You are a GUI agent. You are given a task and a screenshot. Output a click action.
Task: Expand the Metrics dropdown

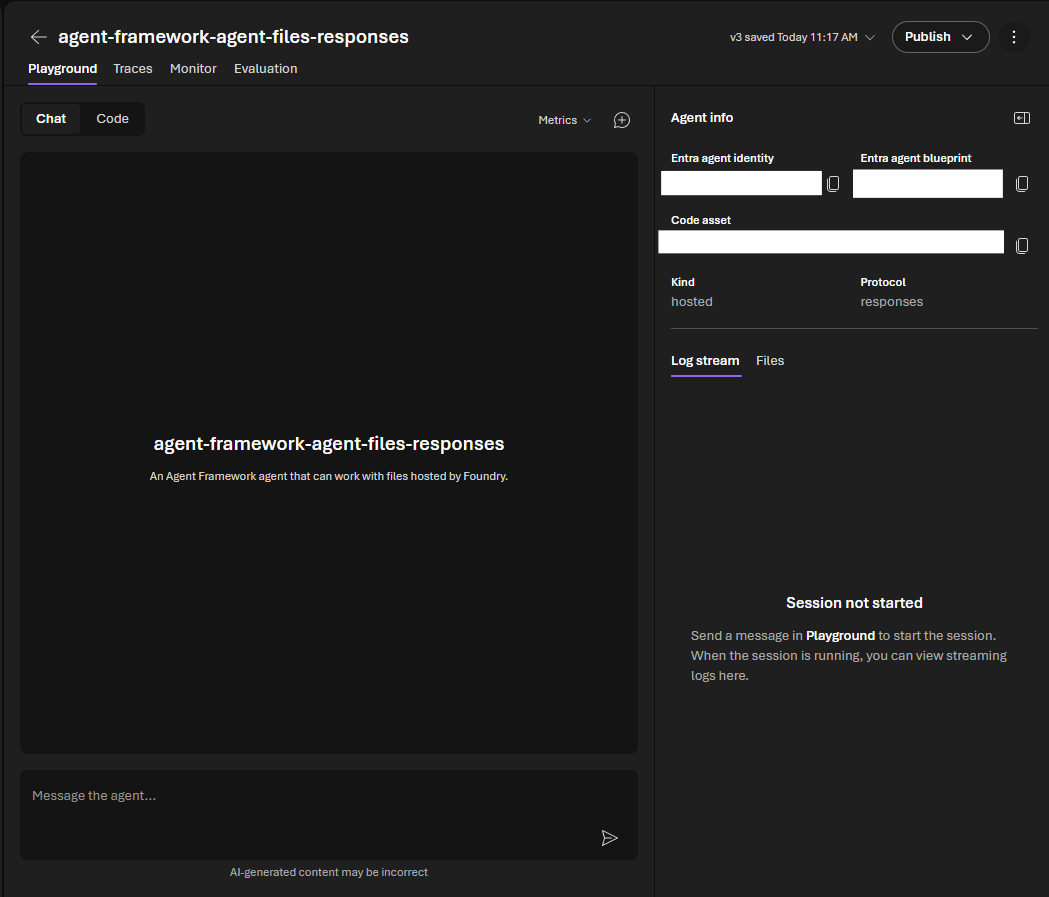tap(565, 120)
